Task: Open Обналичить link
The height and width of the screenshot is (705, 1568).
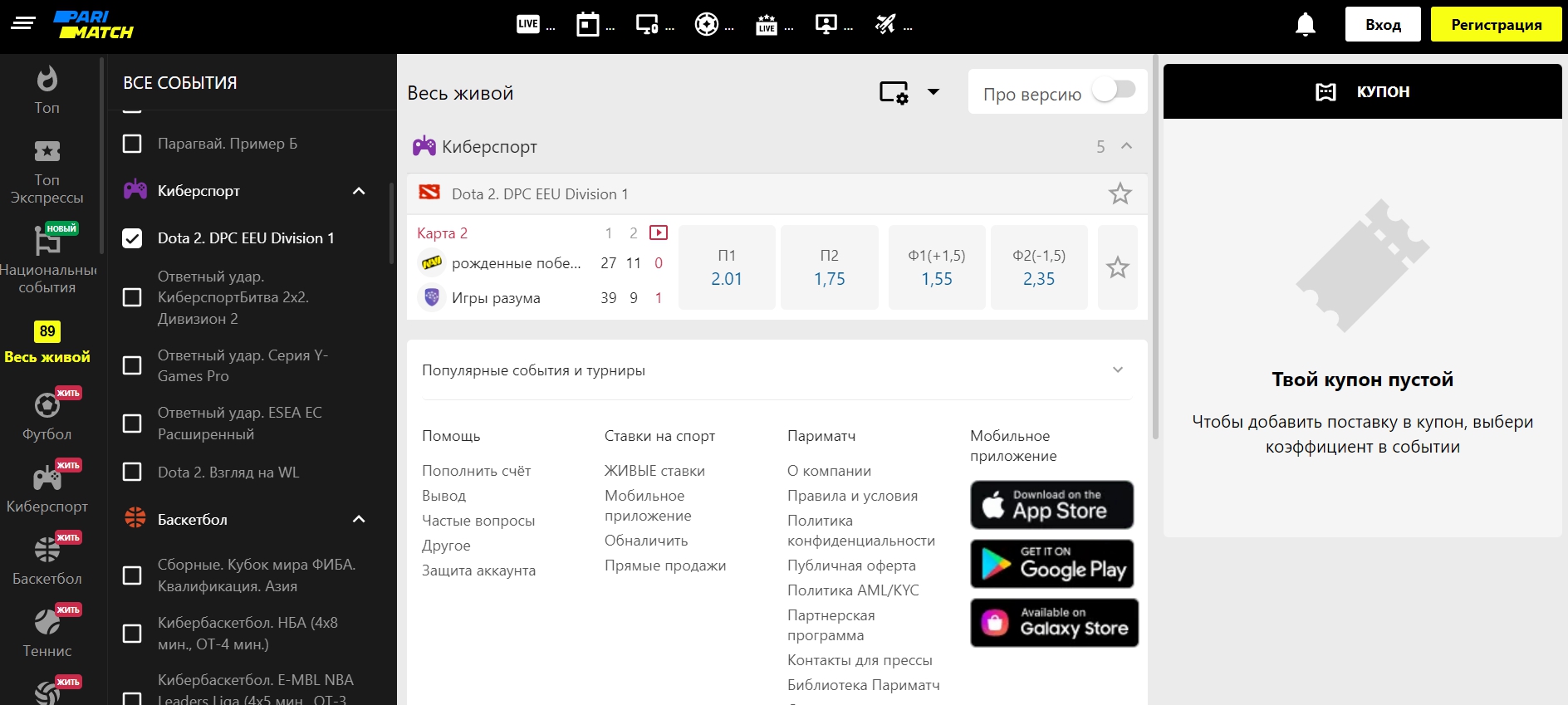Action: point(646,541)
